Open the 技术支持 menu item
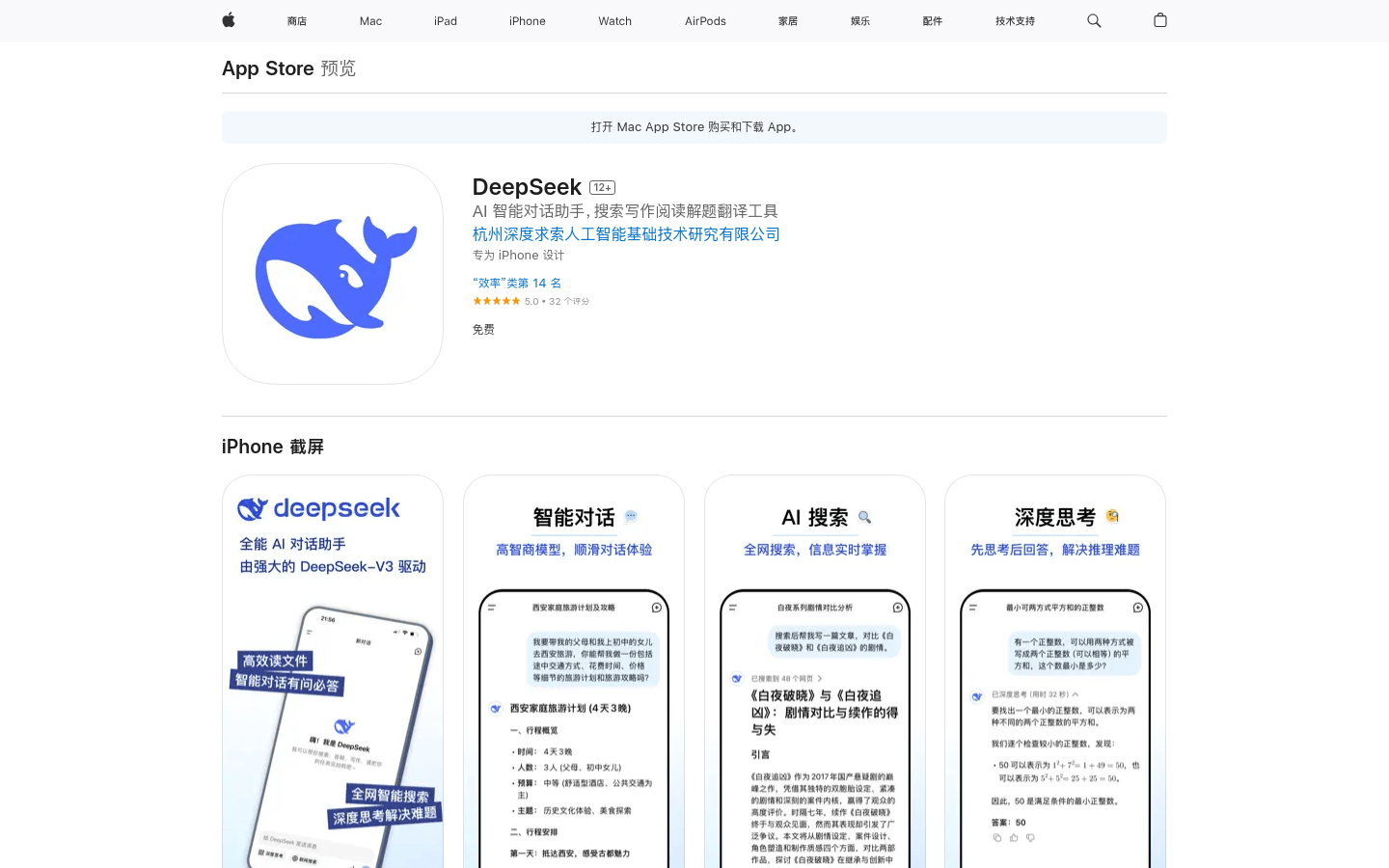The width and height of the screenshot is (1389, 868). click(x=1015, y=21)
